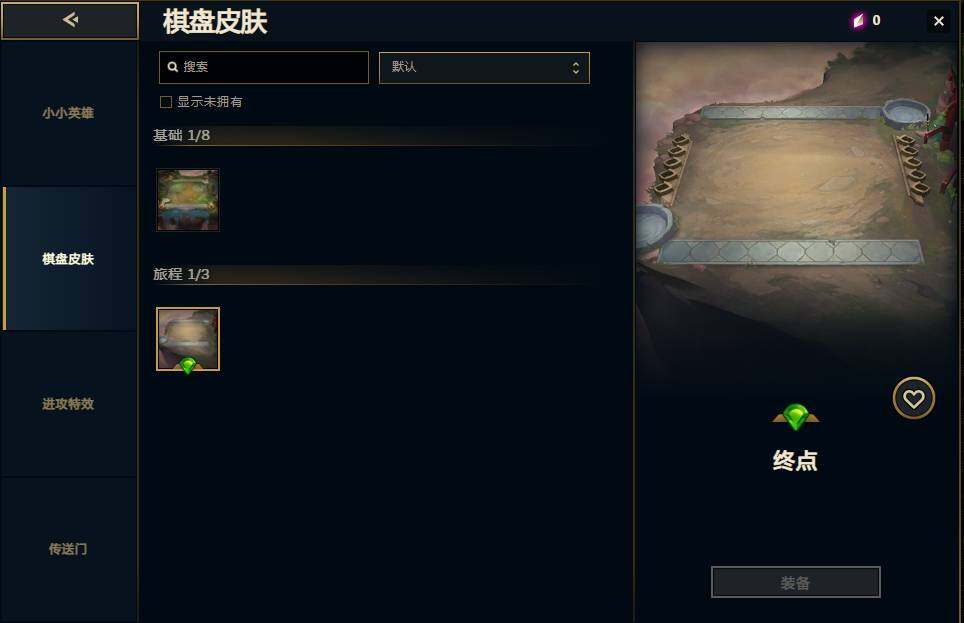This screenshot has height=623, width=964.
Task: Click the magnifier icon in search box
Action: (x=173, y=67)
